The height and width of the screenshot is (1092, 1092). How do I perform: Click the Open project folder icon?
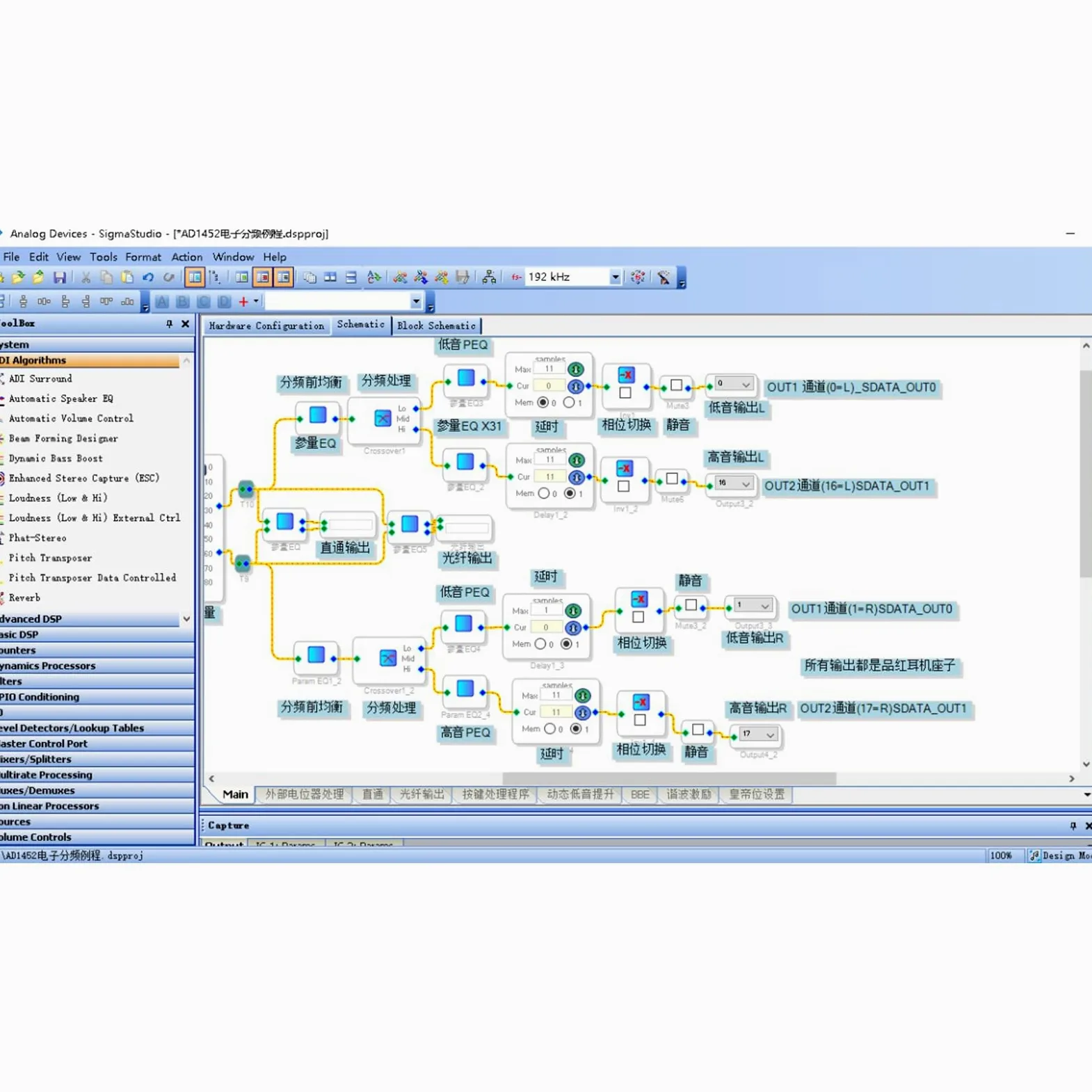18,278
